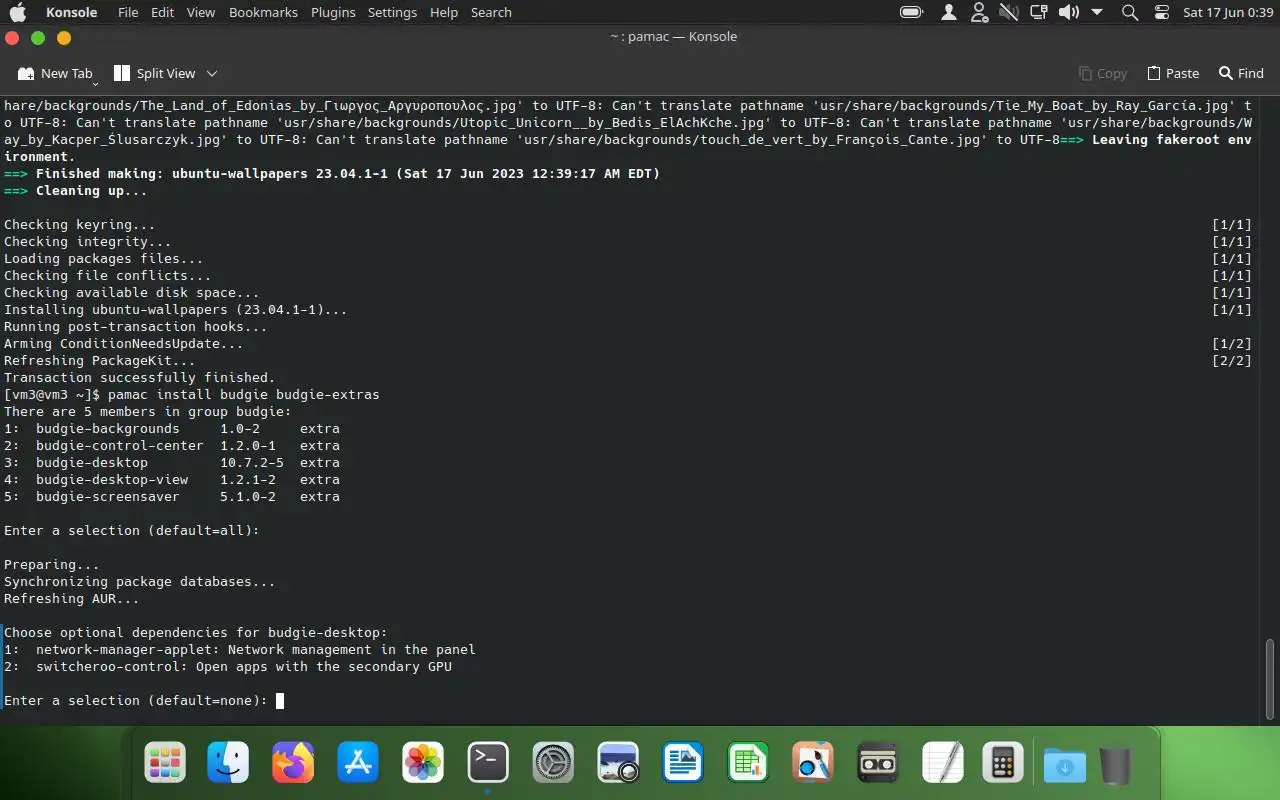Click the 'switcheroo-control' option line
Screen dimensions: 1280x800
pos(228,666)
